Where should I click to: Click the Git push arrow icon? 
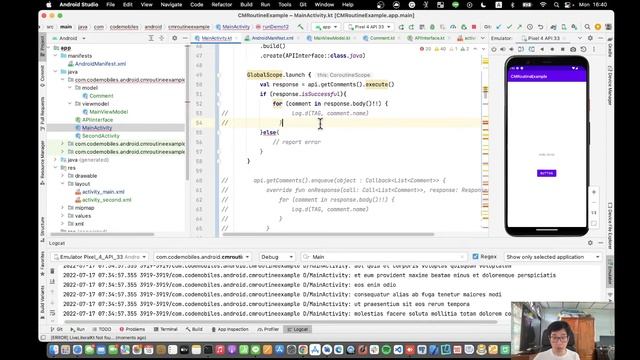pos(519,27)
